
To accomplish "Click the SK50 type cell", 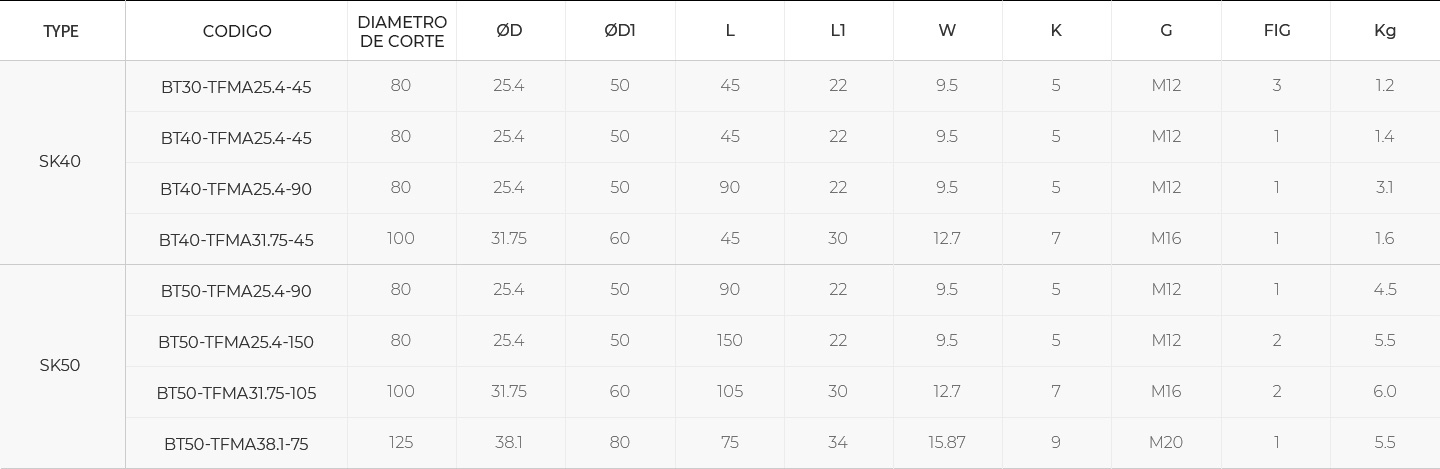I will (x=60, y=366).
